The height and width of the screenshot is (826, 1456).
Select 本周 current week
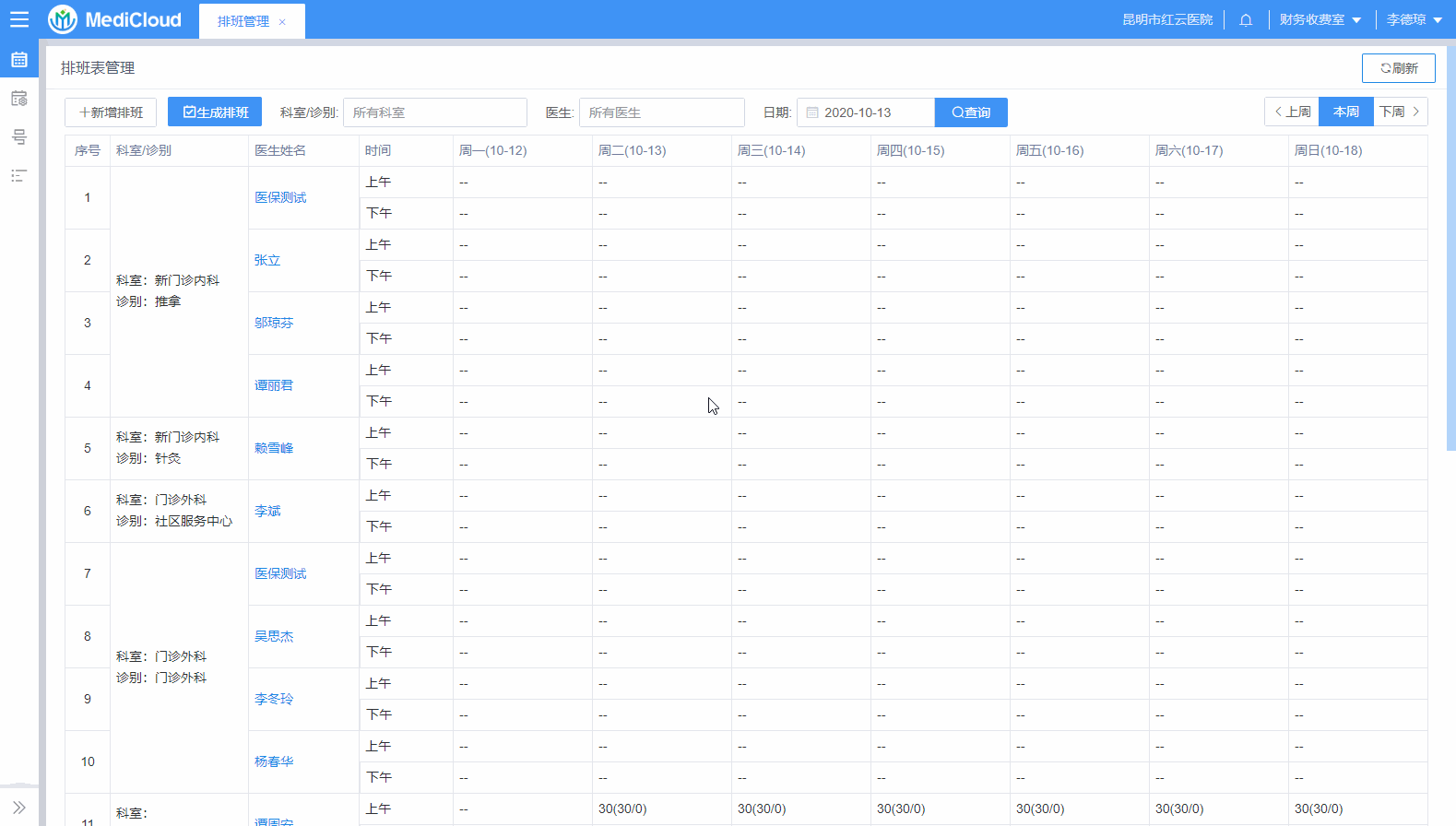tap(1346, 112)
